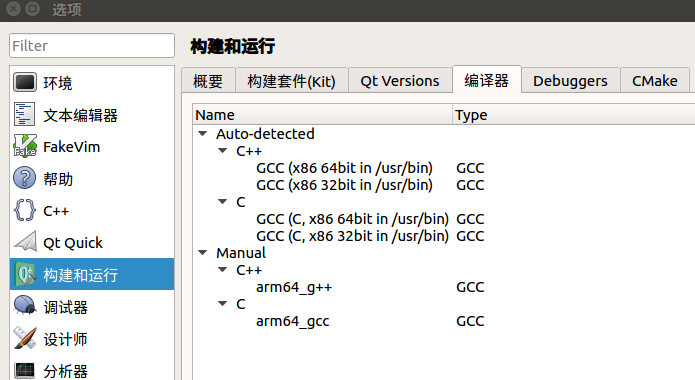The height and width of the screenshot is (380, 695).
Task: Collapse the C group under Auto-detected
Action: click(223, 201)
